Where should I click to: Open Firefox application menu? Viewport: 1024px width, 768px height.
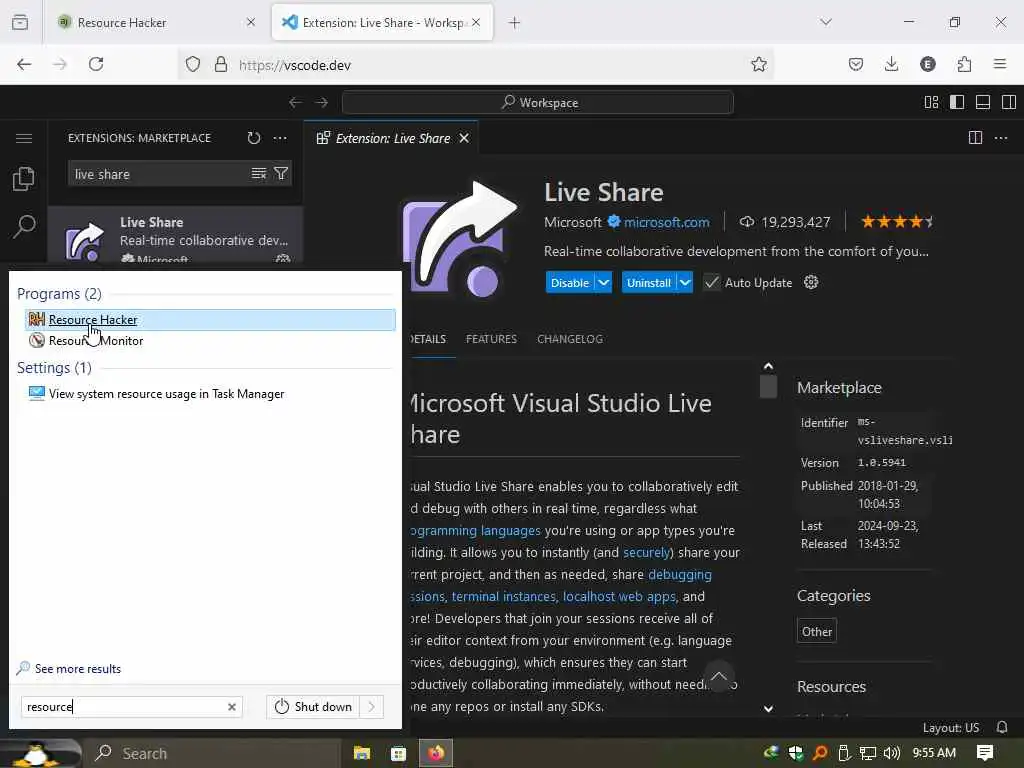(1000, 64)
